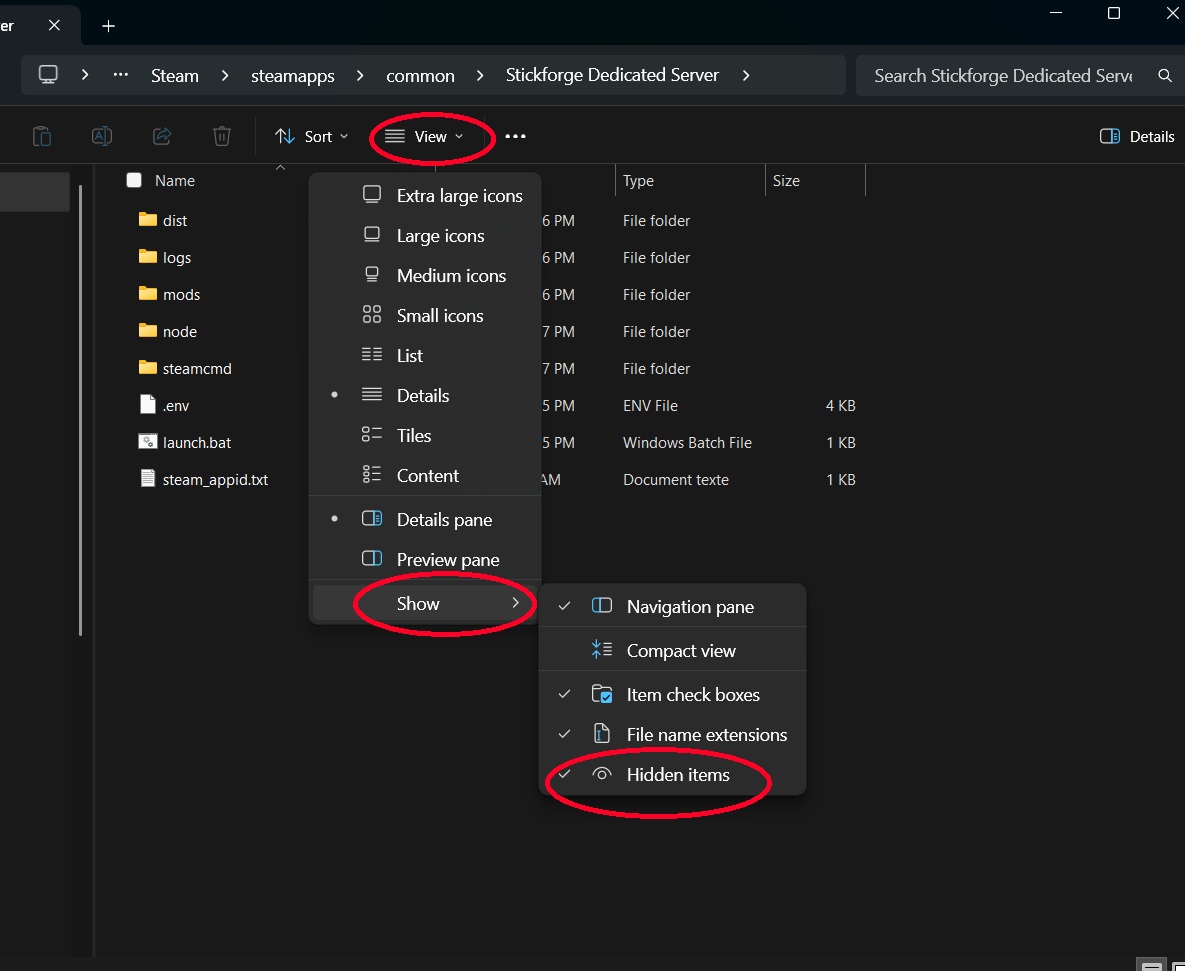Expand the Show submenu
The image size is (1185, 971).
click(425, 603)
